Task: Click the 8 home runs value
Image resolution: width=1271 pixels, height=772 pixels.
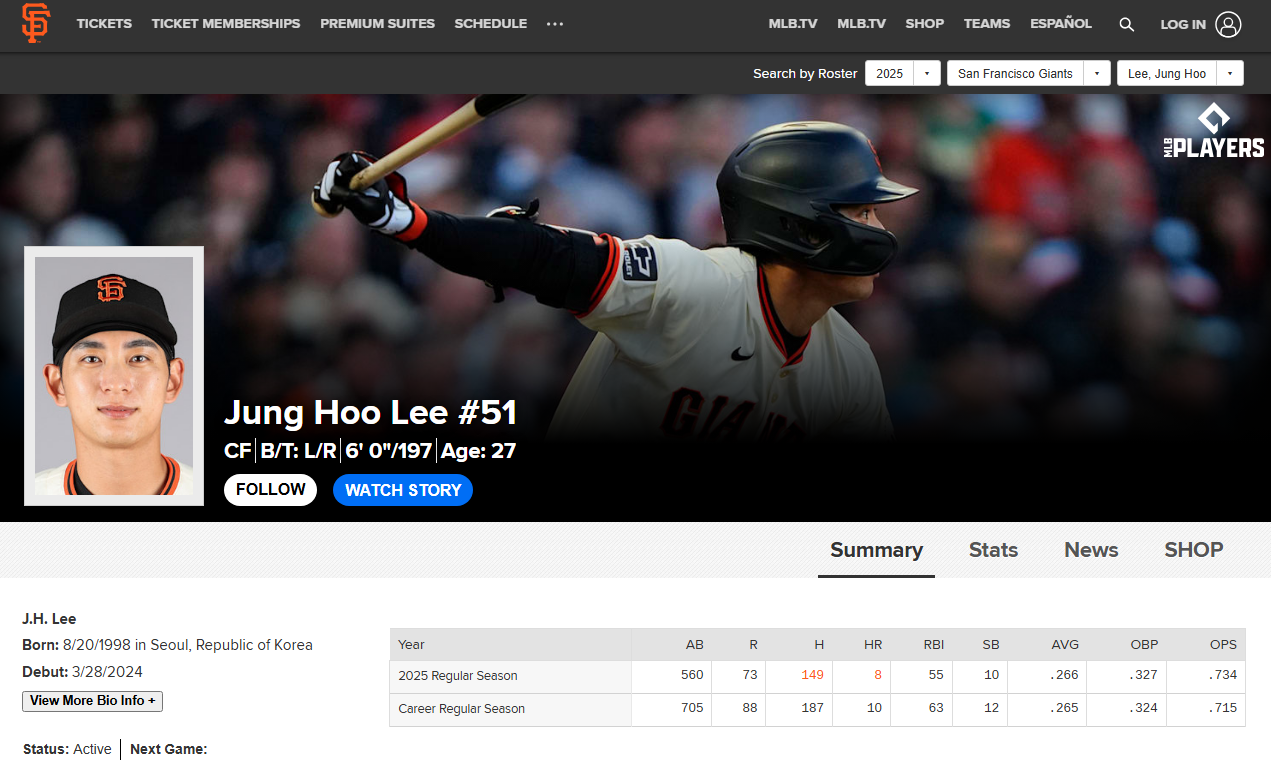Action: tap(878, 675)
